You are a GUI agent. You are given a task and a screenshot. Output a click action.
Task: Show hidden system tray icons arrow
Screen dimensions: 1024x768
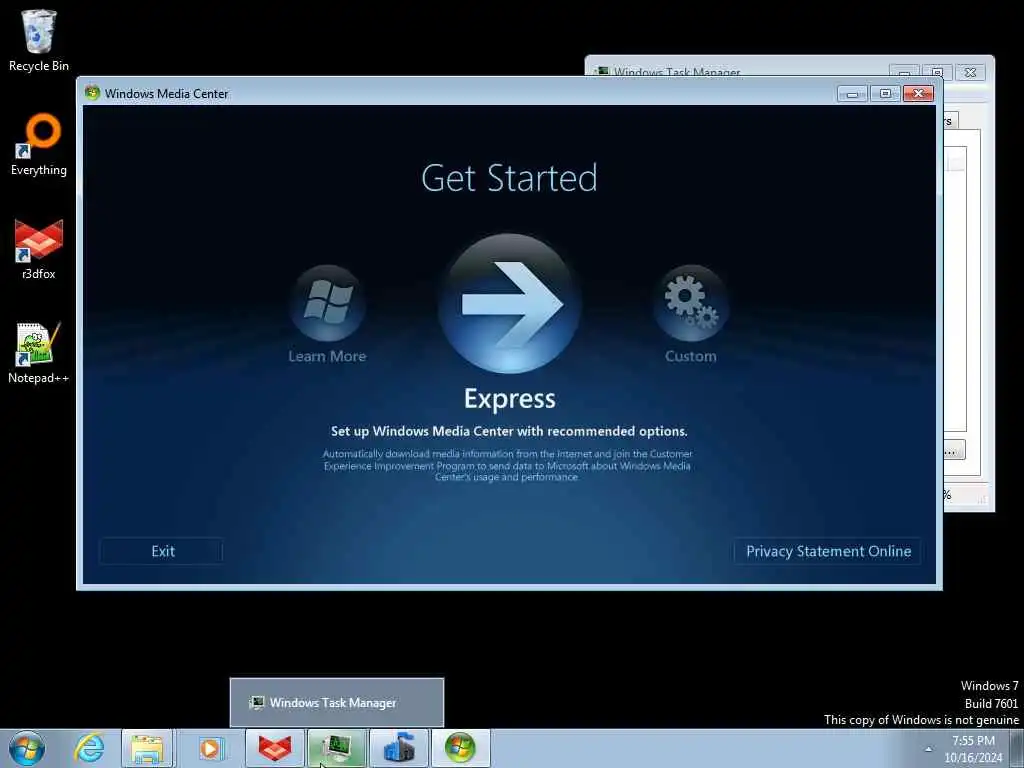tap(928, 749)
